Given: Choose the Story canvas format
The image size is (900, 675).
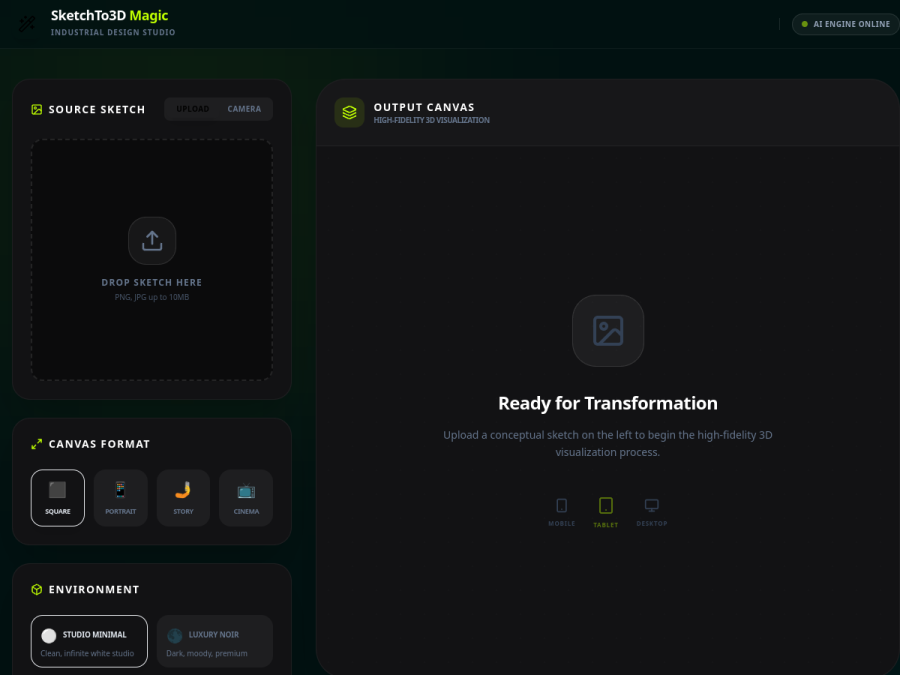Looking at the screenshot, I should pos(183,498).
